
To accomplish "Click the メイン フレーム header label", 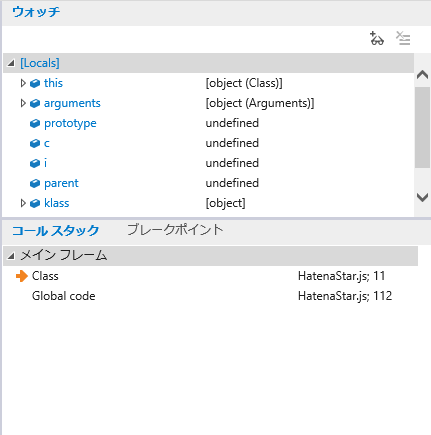I will pyautogui.click(x=64, y=256).
